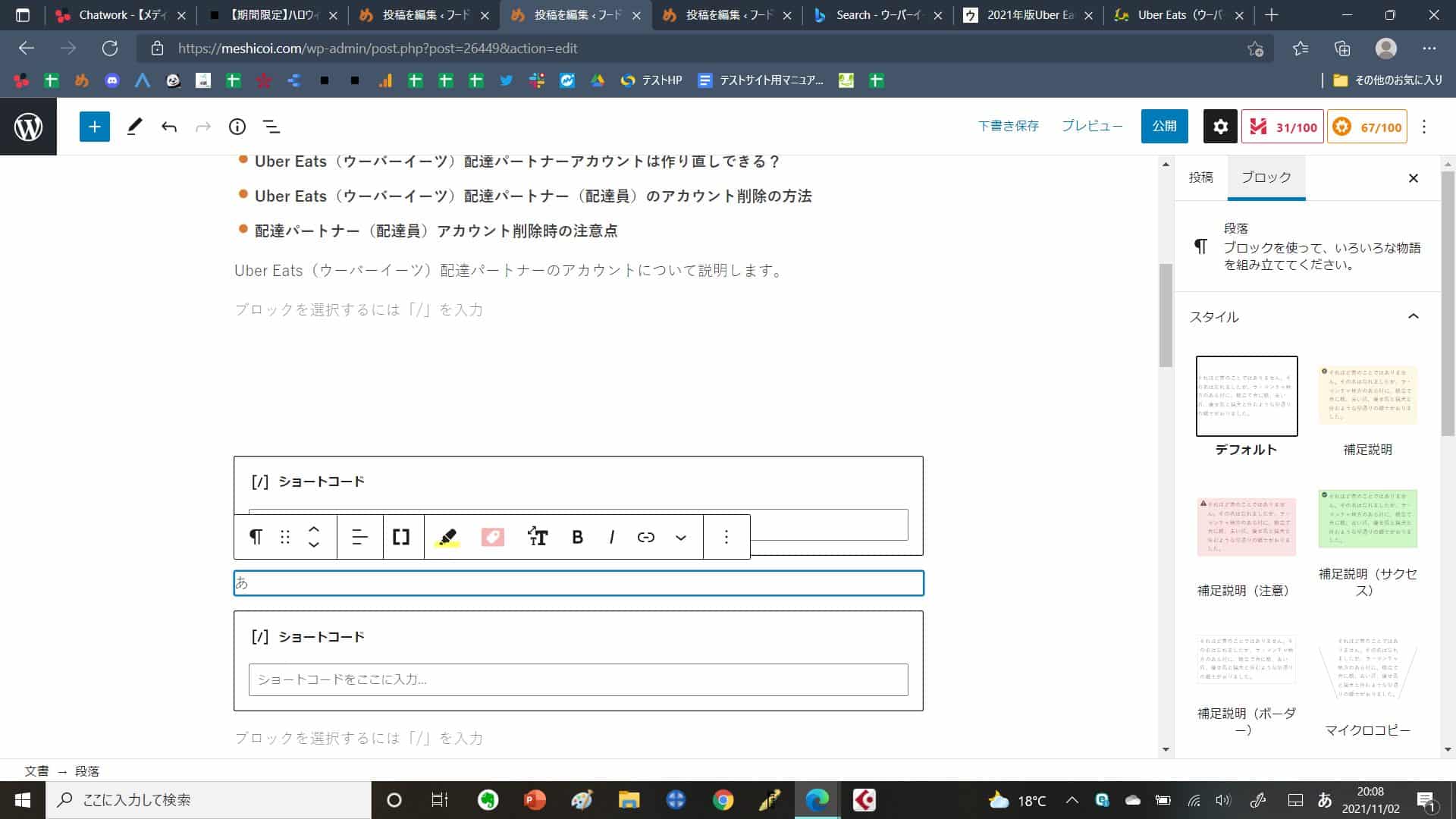This screenshot has height=819, width=1456.
Task: Grab the block drag handle
Action: click(285, 537)
